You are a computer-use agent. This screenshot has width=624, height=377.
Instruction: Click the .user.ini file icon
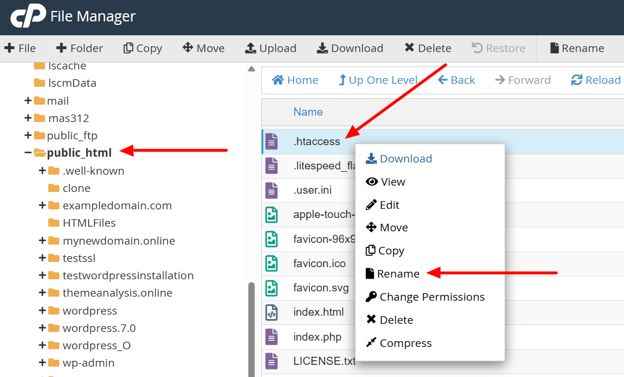coord(271,190)
